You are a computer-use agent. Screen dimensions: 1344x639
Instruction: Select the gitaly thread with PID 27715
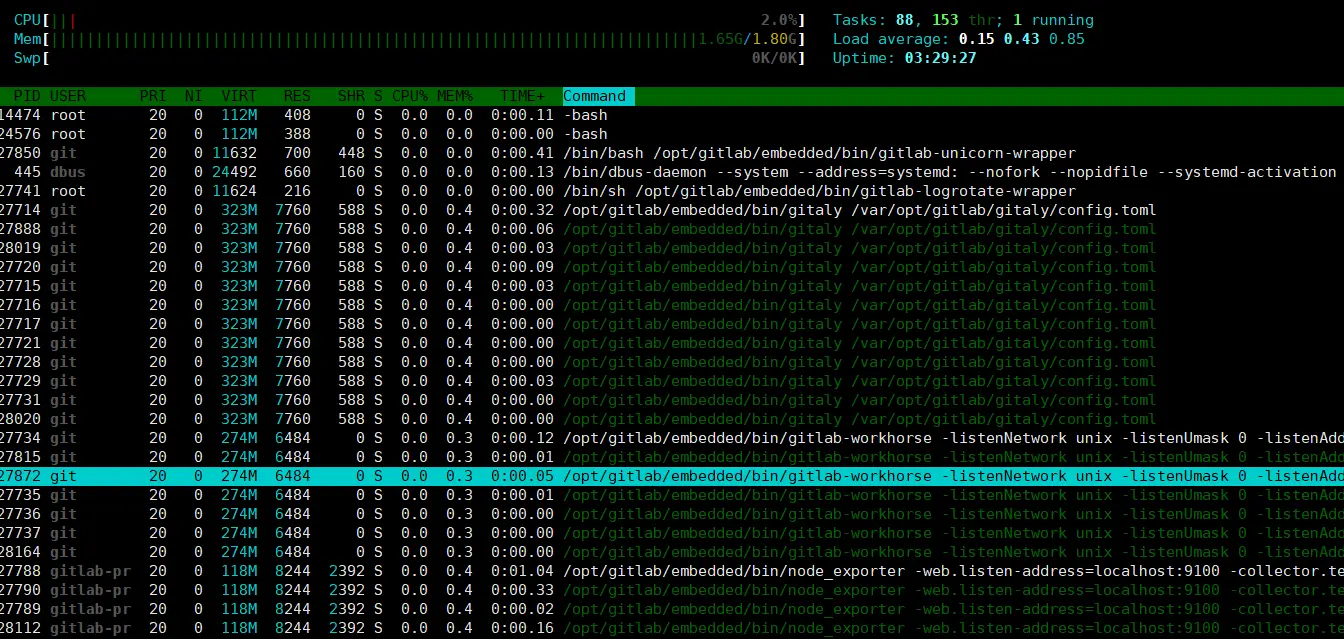(672, 286)
